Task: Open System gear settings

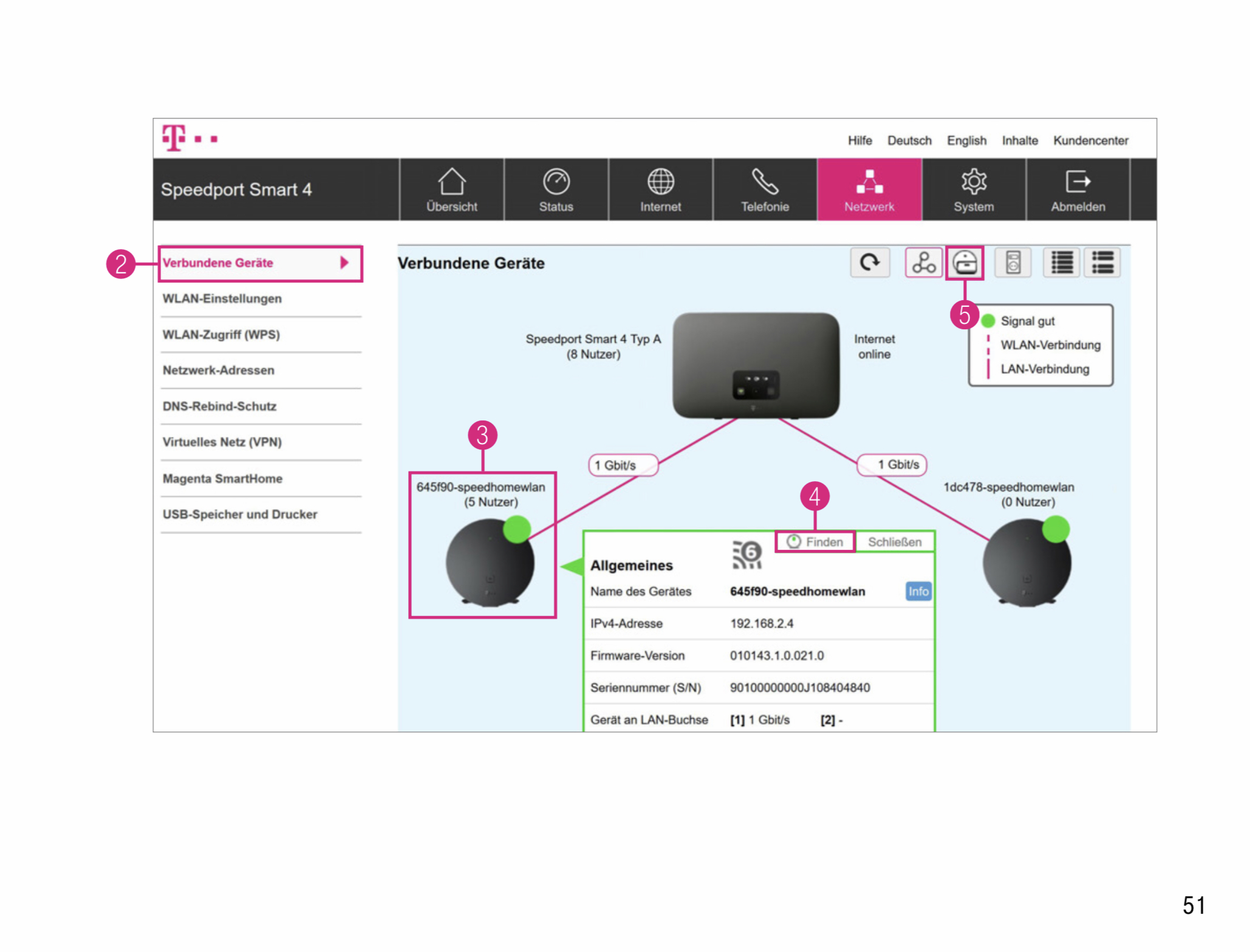Action: coord(974,190)
